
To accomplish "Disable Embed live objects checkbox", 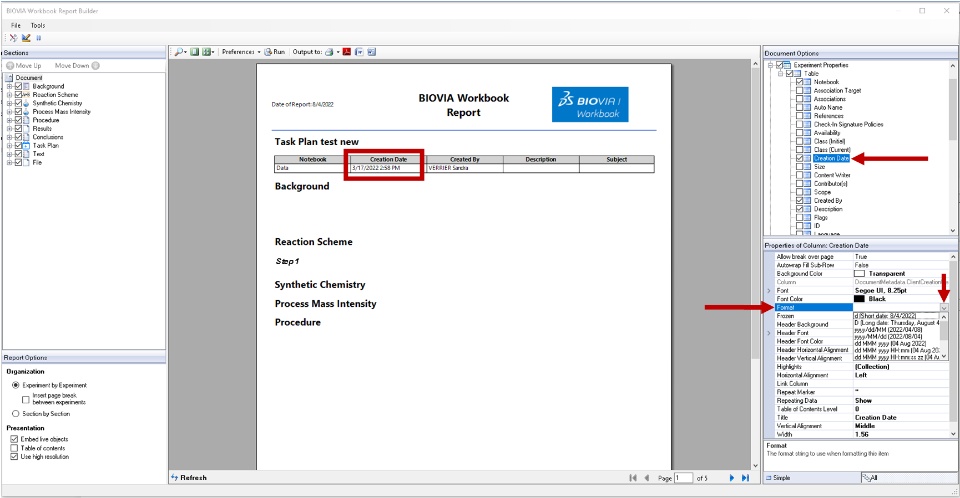I will tap(14, 439).
